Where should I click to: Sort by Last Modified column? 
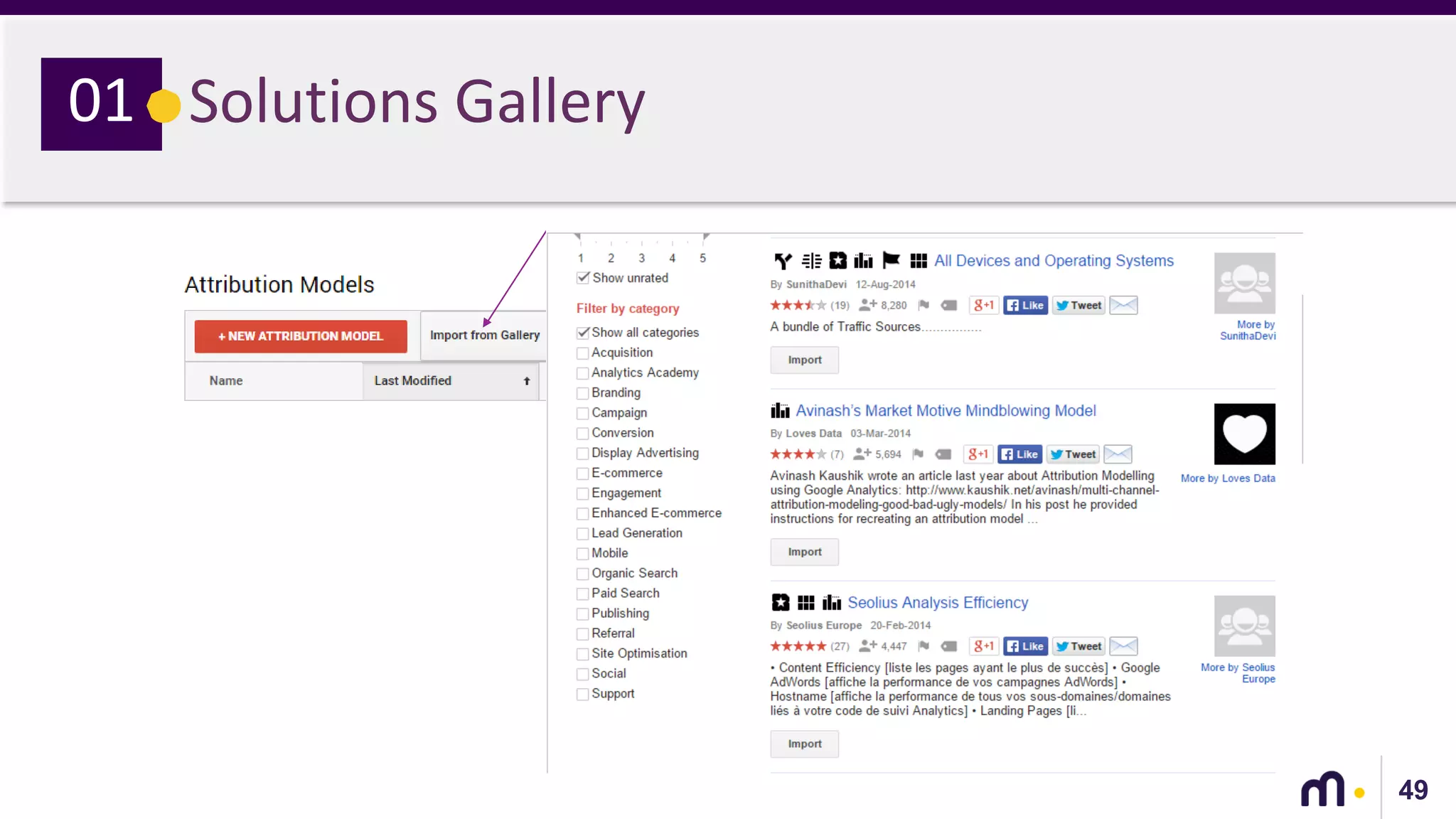point(451,381)
